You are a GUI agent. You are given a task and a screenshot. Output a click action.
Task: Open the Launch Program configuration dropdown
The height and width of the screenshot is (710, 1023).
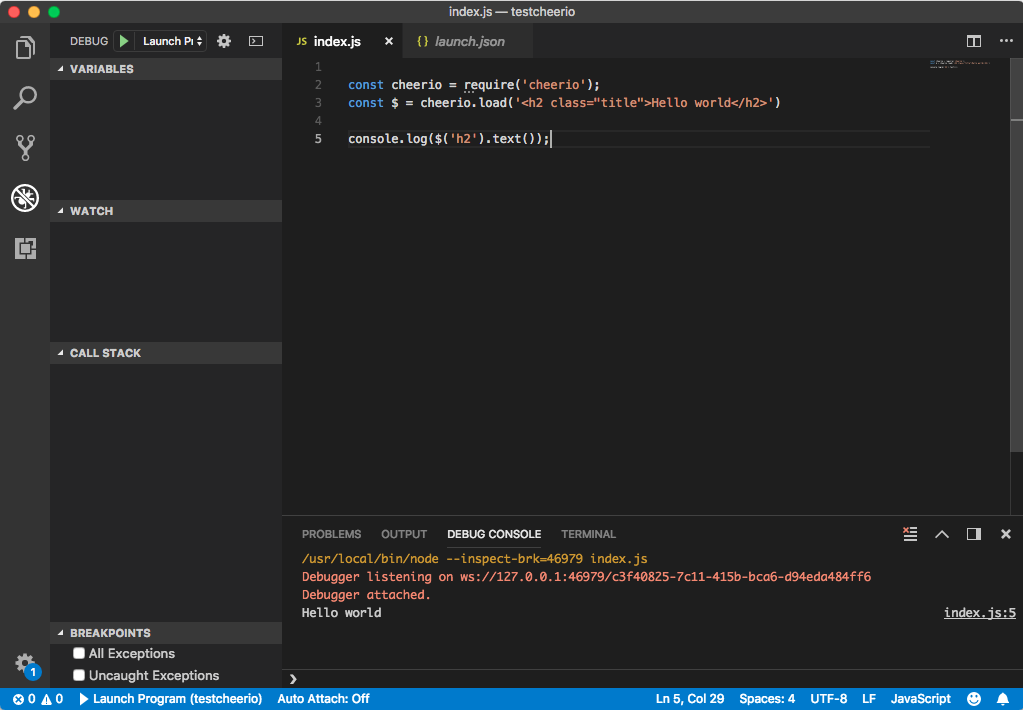tap(172, 41)
